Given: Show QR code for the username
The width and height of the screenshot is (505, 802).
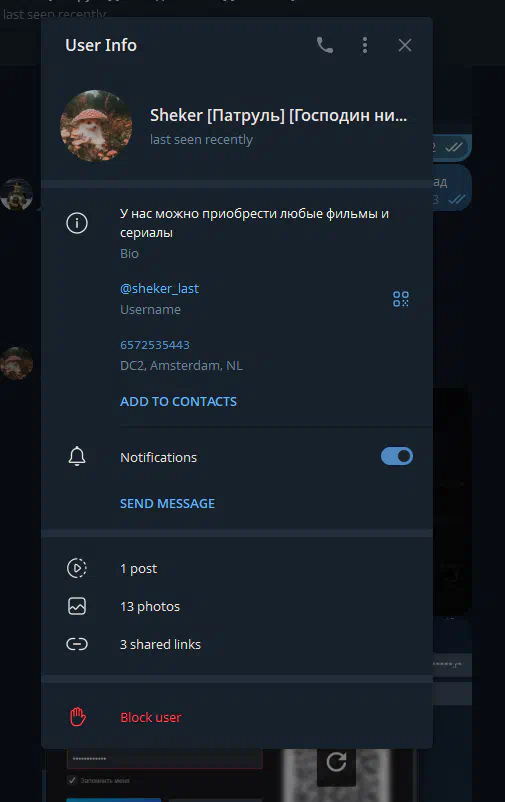Looking at the screenshot, I should coord(401,299).
